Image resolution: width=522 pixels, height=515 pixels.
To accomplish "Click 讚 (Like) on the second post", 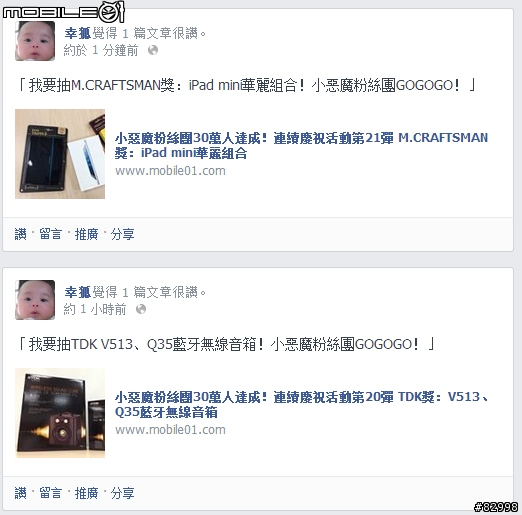I will [x=20, y=493].
